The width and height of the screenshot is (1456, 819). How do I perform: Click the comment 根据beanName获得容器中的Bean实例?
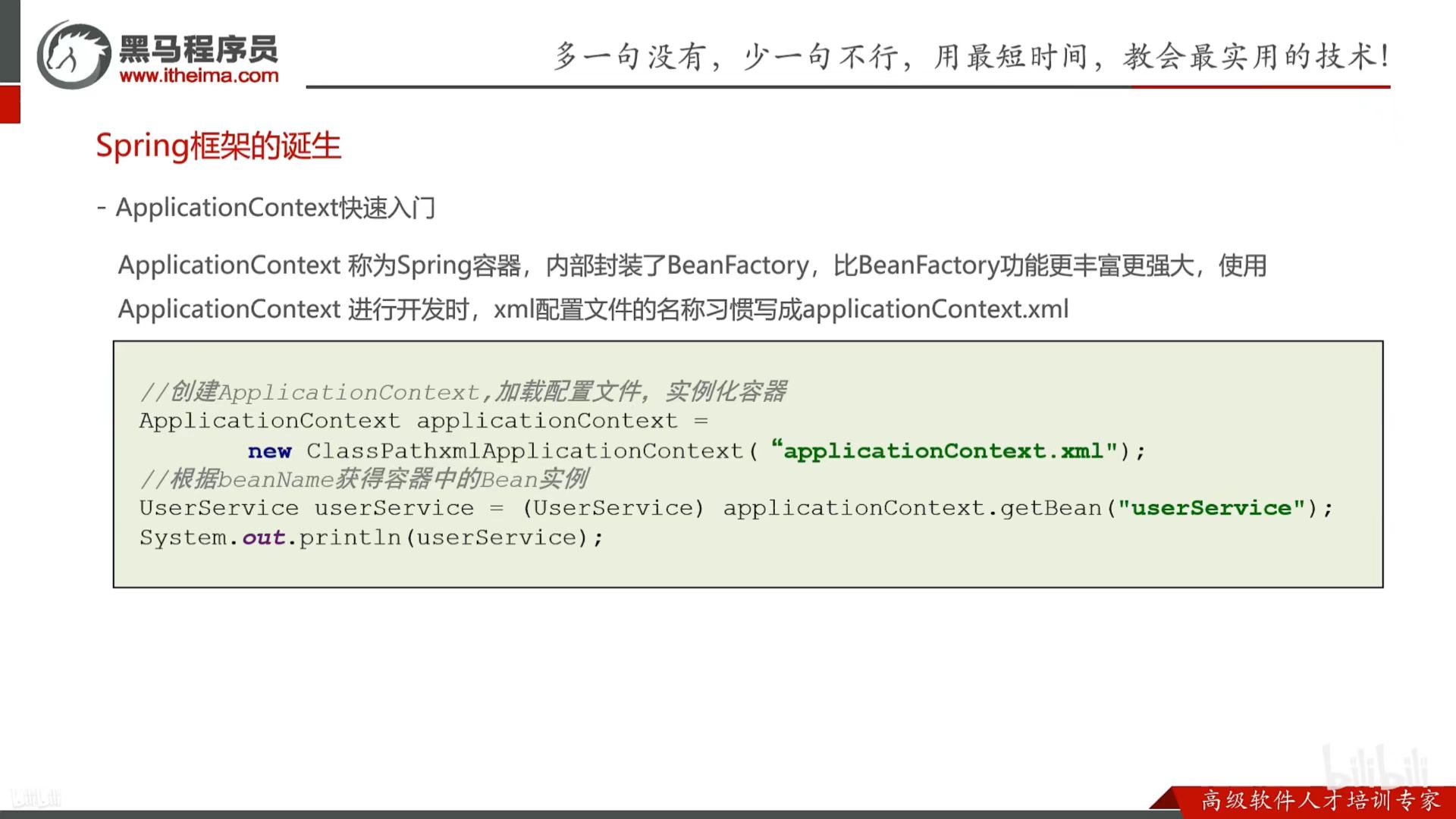[364, 479]
